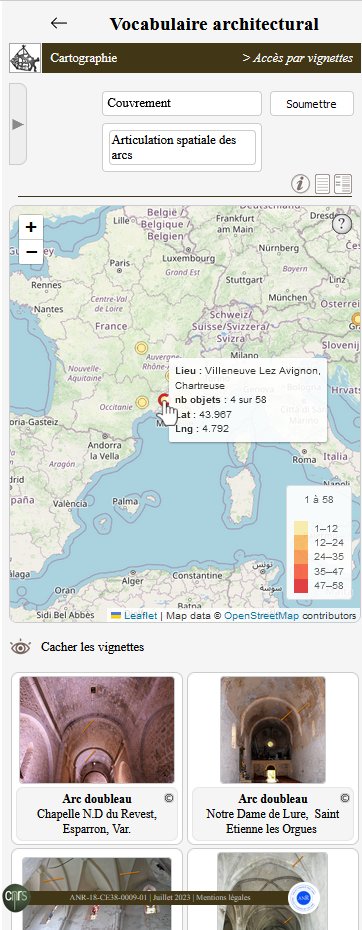
Task: Switch to the single-column list view icon
Action: tap(322, 184)
